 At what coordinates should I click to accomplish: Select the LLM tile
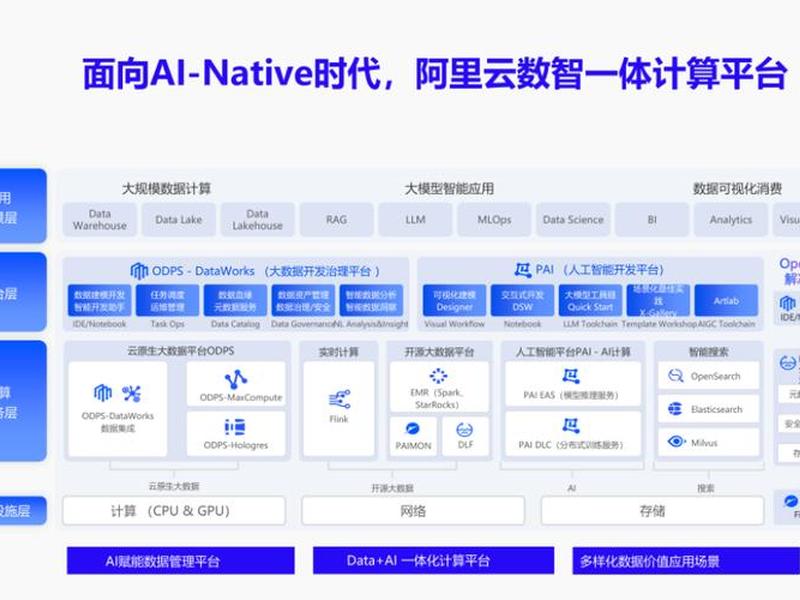(x=415, y=219)
